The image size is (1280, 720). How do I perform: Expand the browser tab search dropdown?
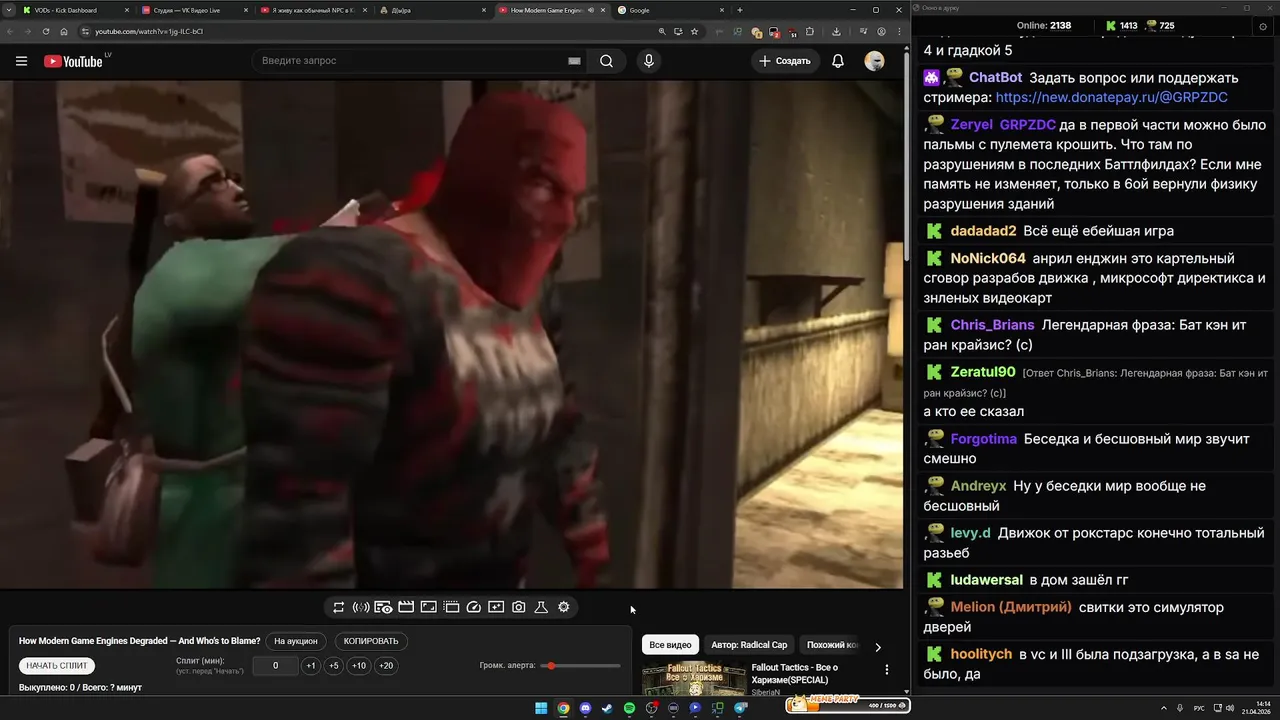tap(8, 10)
